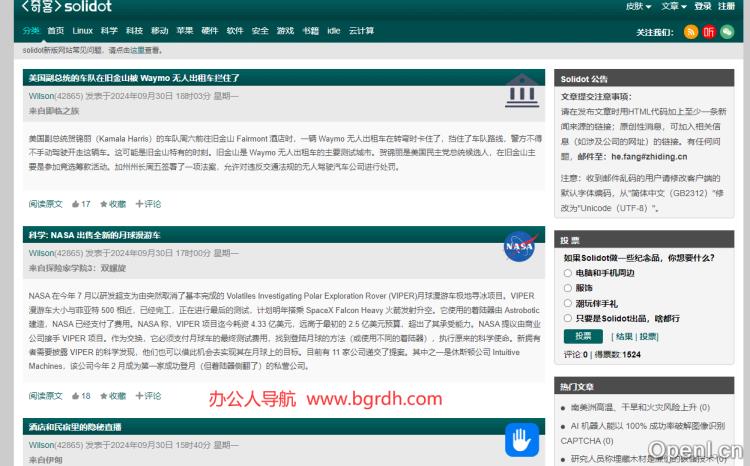This screenshot has height=466, width=750.
Task: Select the 电脑和手机周边 poll option
Action: tap(568, 272)
